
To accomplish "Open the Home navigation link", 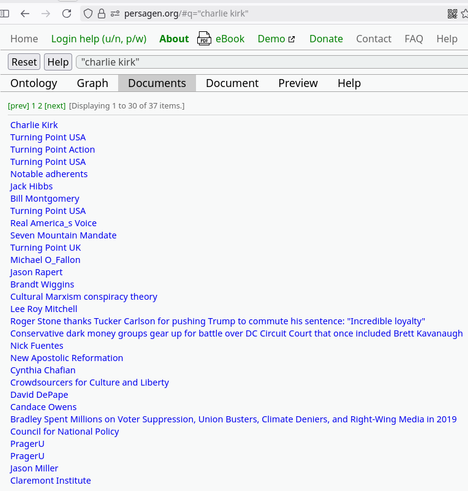I will [x=24, y=39].
